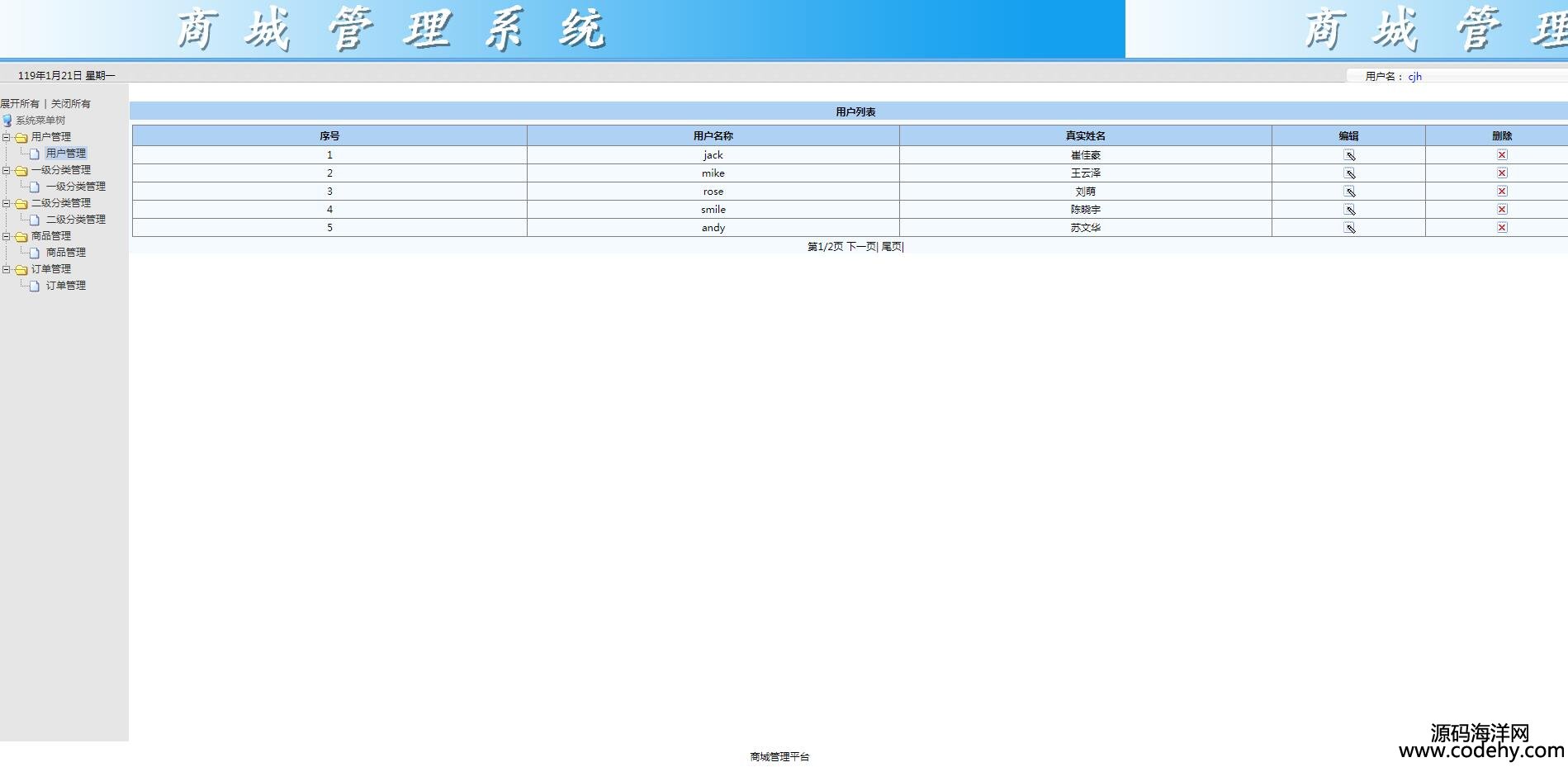
Task: Select the 系统菜单树 root label
Action: tap(40, 121)
